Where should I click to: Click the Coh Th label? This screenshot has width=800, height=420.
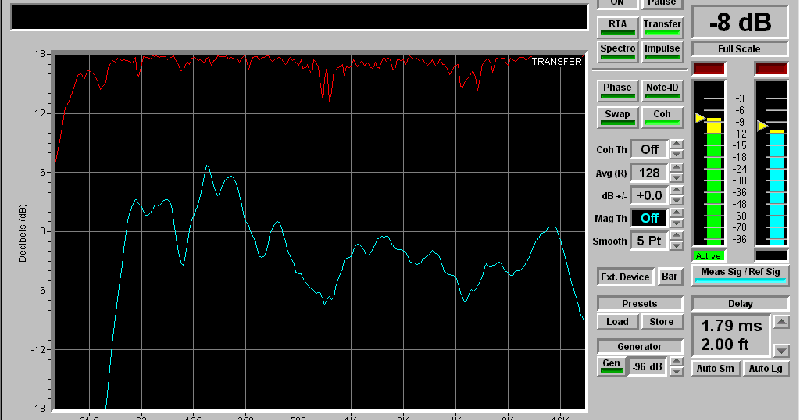coord(611,150)
